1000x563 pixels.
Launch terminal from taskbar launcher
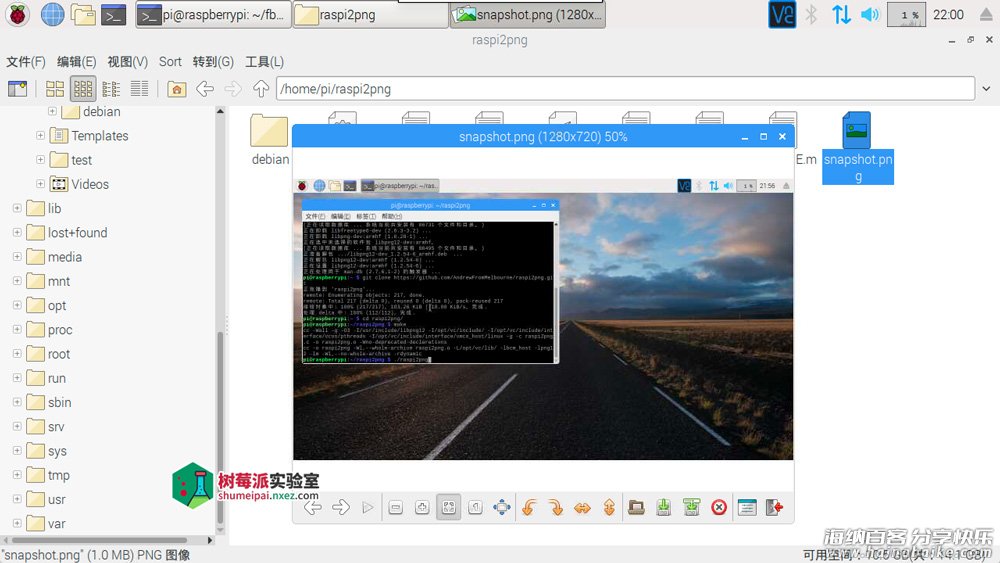pos(114,14)
